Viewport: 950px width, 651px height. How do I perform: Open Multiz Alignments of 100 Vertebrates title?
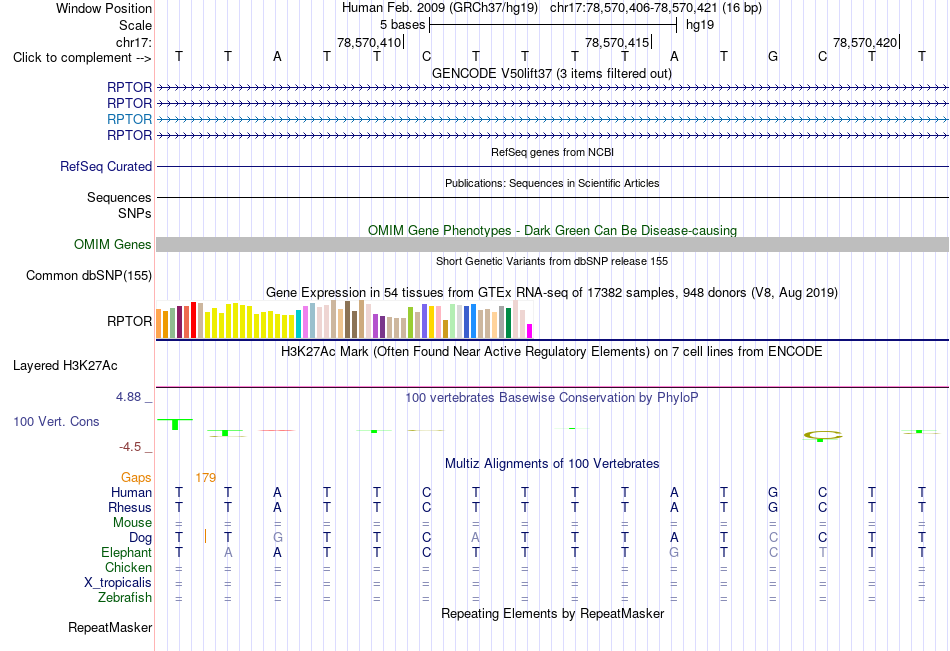pyautogui.click(x=552, y=464)
